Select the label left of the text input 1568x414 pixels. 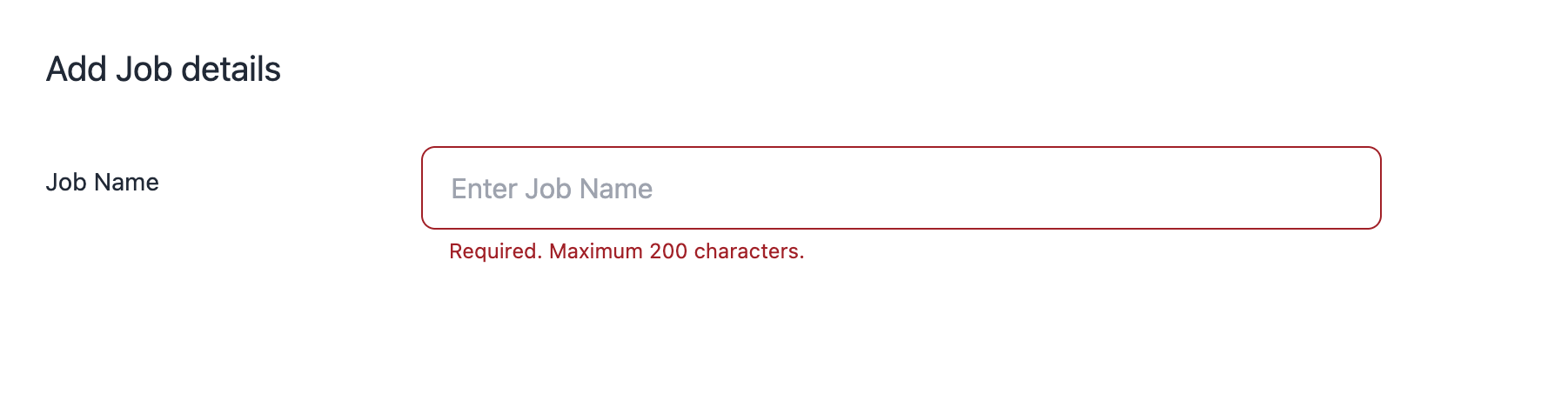point(102,183)
